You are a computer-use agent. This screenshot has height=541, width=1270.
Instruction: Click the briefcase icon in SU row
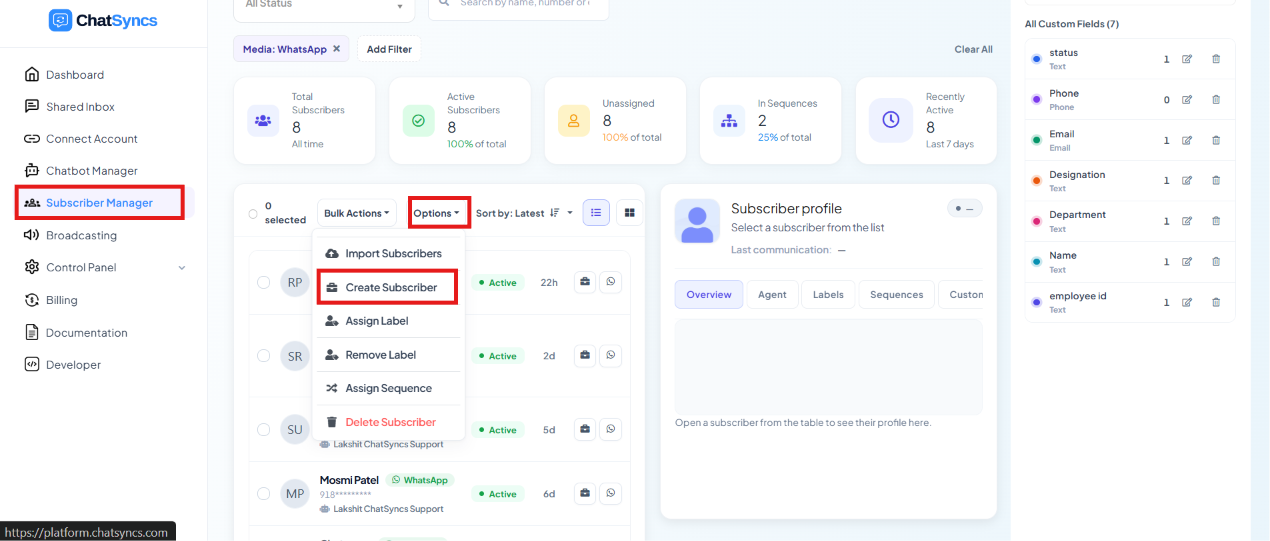585,429
